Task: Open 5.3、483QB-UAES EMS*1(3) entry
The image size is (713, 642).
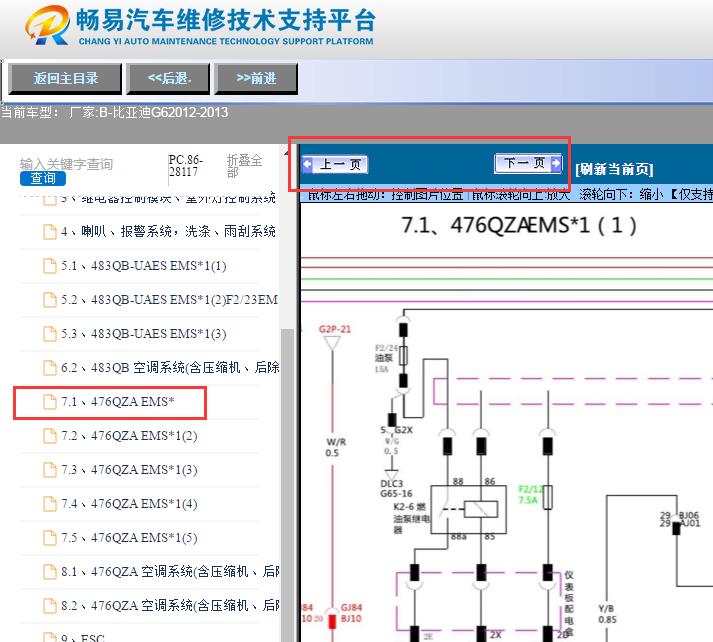Action: [144, 334]
